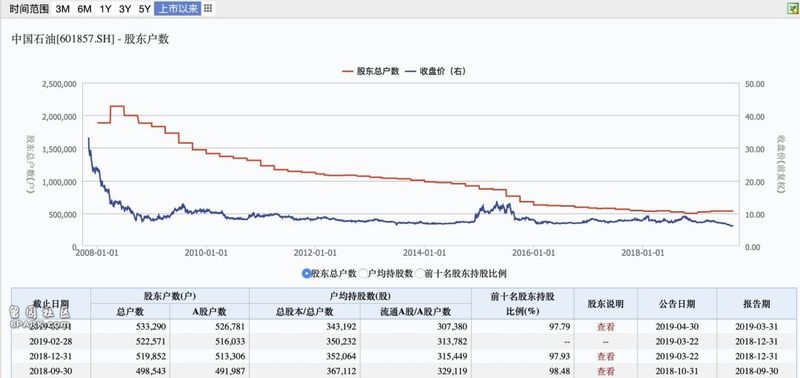Image resolution: width=800 pixels, height=378 pixels.
Task: Click the 2019-03-31 report period cell
Action: (757, 326)
